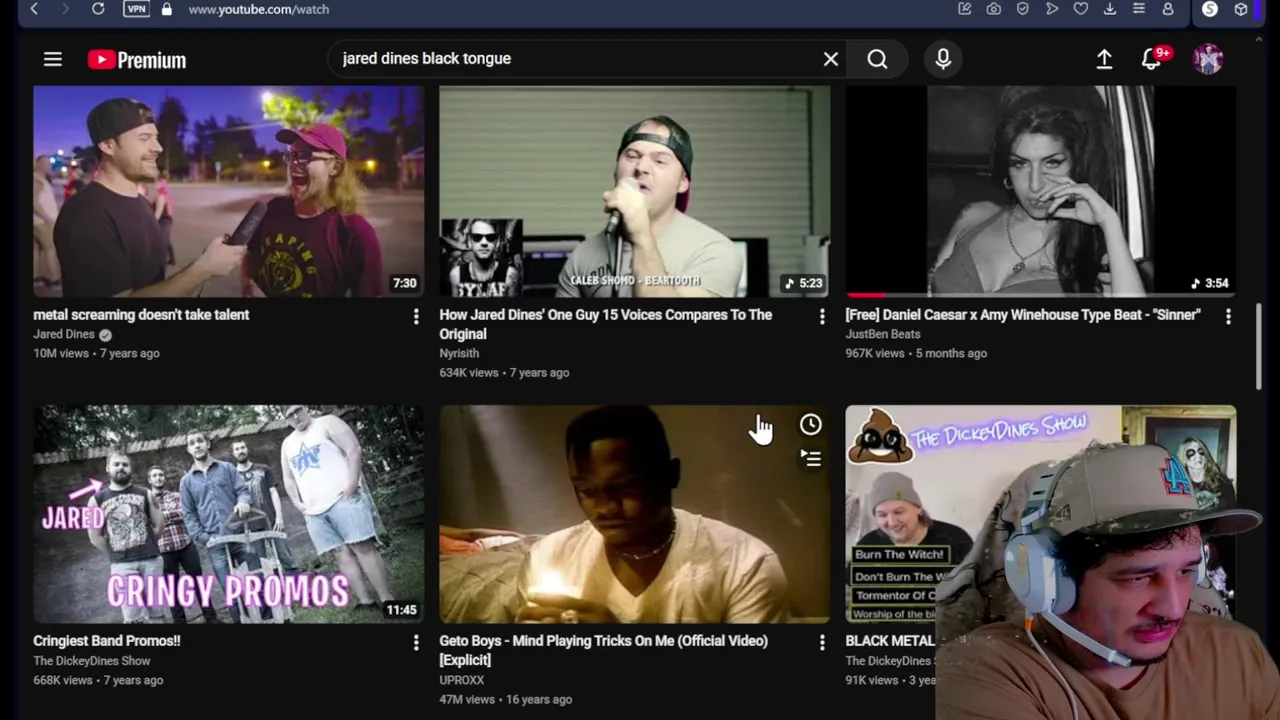
Task: Open options menu for 'metal screaming' video
Action: tap(416, 316)
